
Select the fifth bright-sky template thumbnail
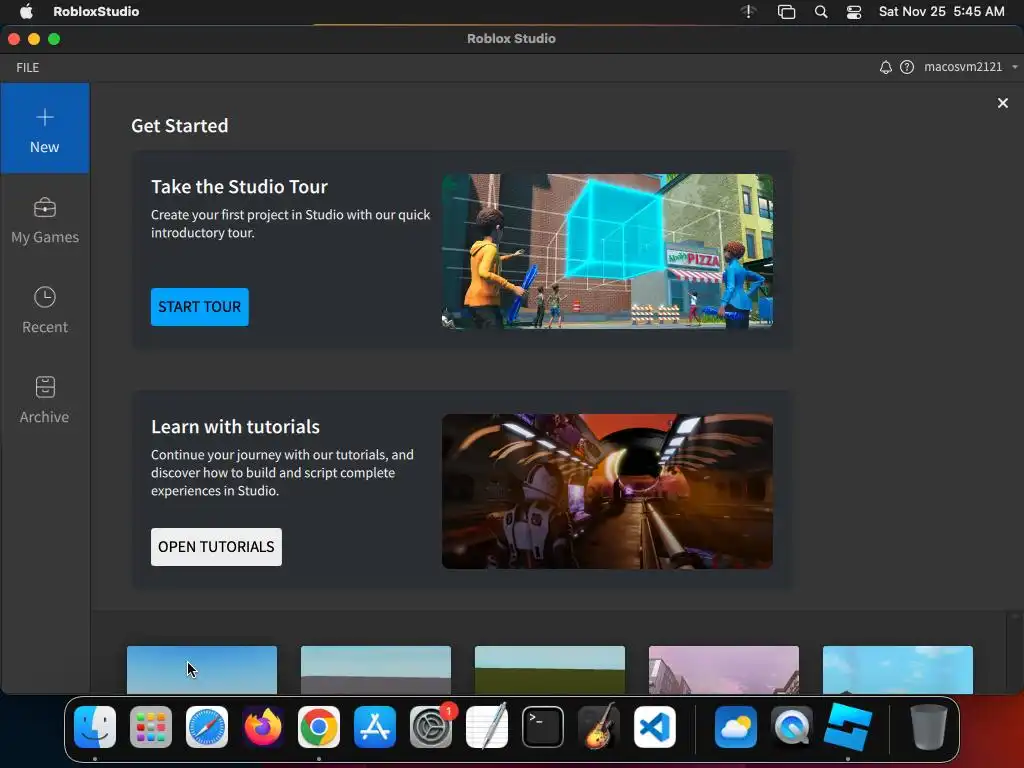click(898, 670)
